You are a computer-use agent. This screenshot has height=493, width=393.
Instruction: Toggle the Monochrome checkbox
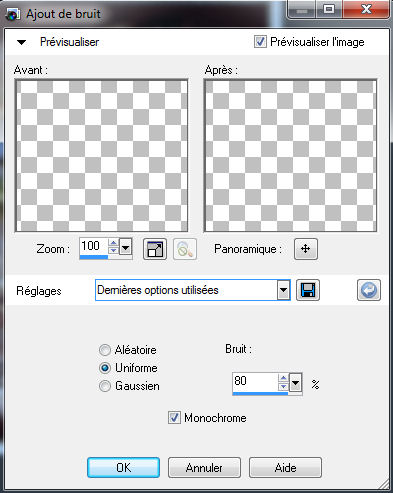coord(174,418)
